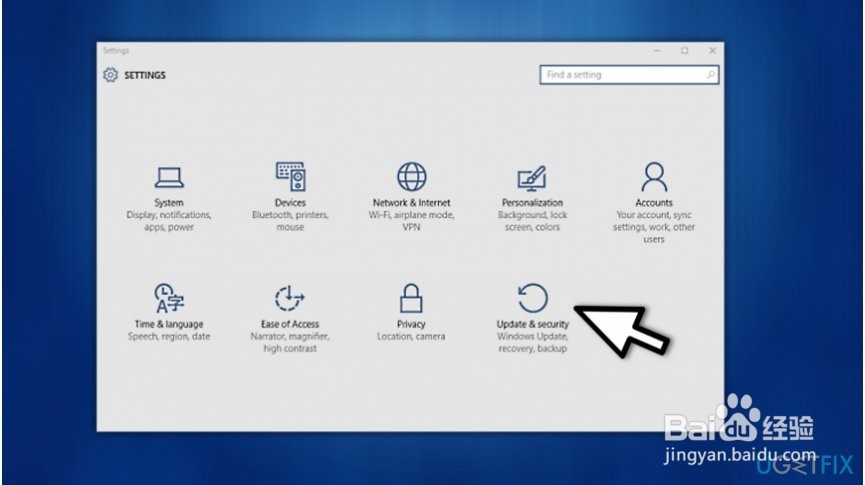Screen dimensions: 865x485
Task: Click the SETTINGS header title
Action: [x=145, y=75]
